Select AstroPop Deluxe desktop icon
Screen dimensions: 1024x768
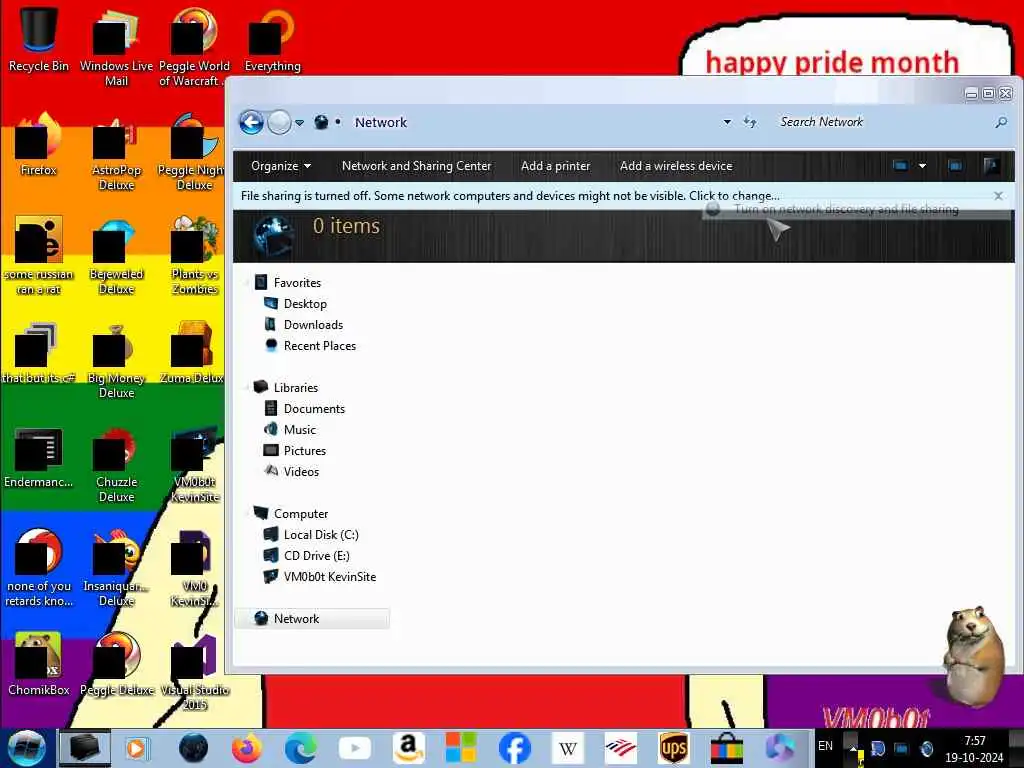(116, 152)
